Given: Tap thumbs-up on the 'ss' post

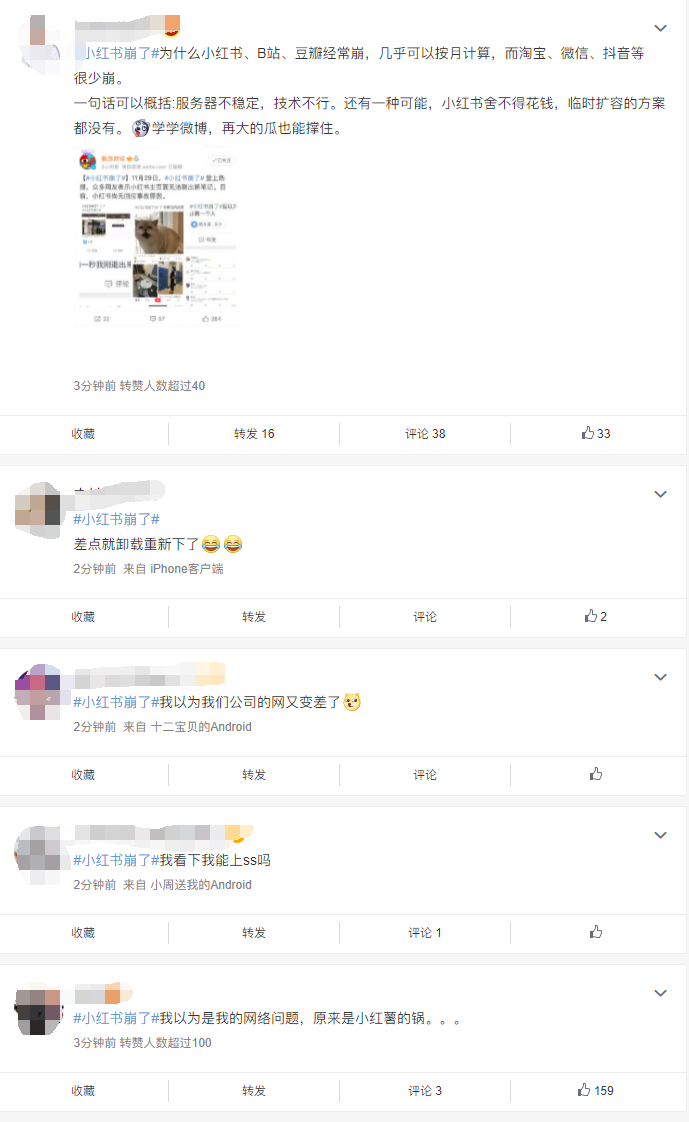Looking at the screenshot, I should tap(596, 932).
